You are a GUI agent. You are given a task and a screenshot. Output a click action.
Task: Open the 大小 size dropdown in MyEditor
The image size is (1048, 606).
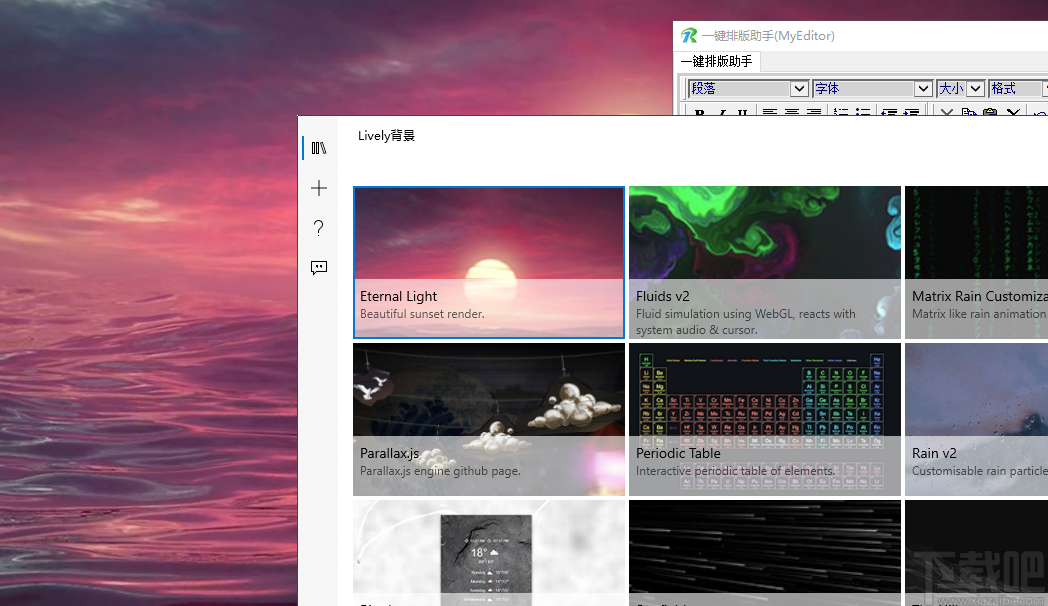pos(976,89)
